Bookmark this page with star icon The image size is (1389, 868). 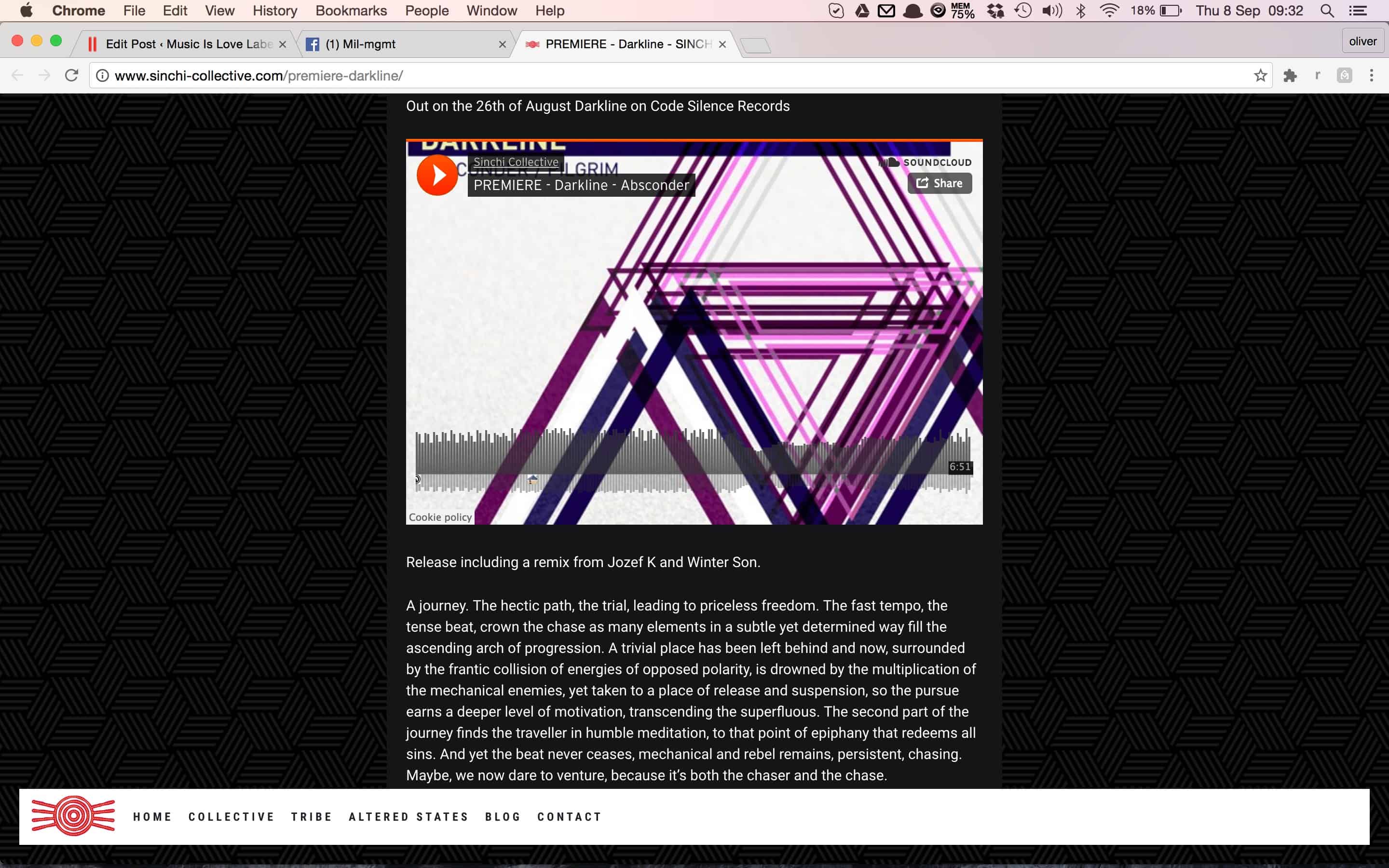point(1260,75)
